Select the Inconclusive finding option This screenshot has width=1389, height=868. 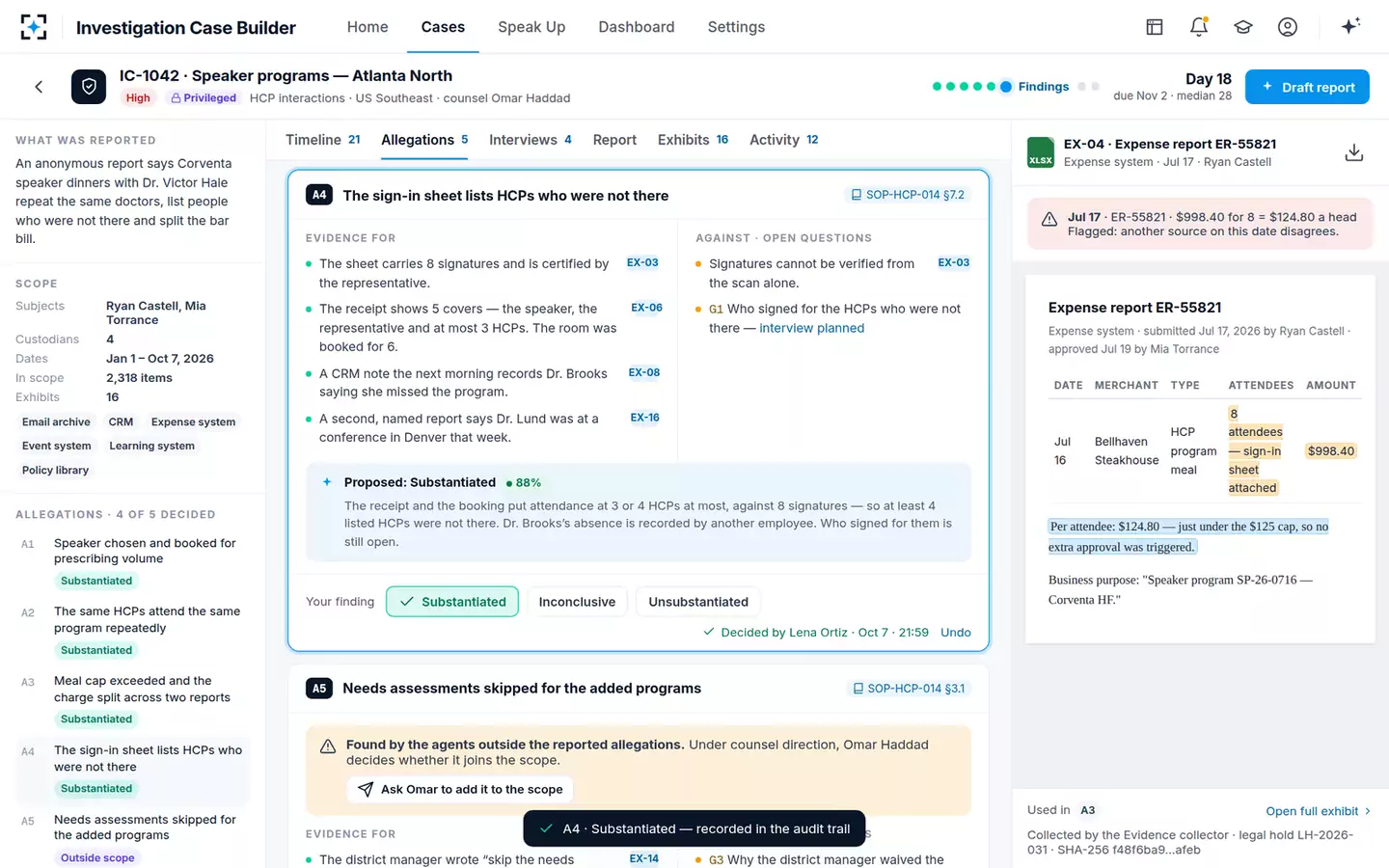[577, 602]
